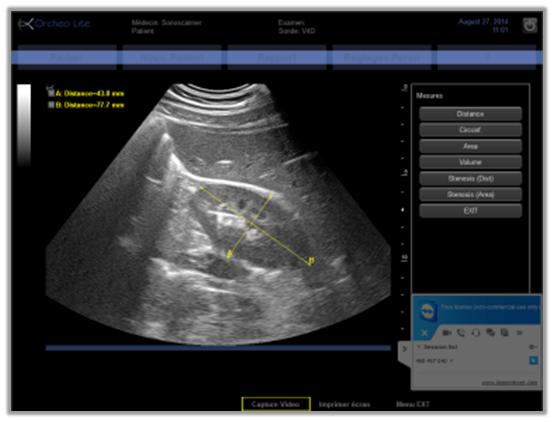Collapse the Session list section
554x422 pixels.
[x=419, y=347]
